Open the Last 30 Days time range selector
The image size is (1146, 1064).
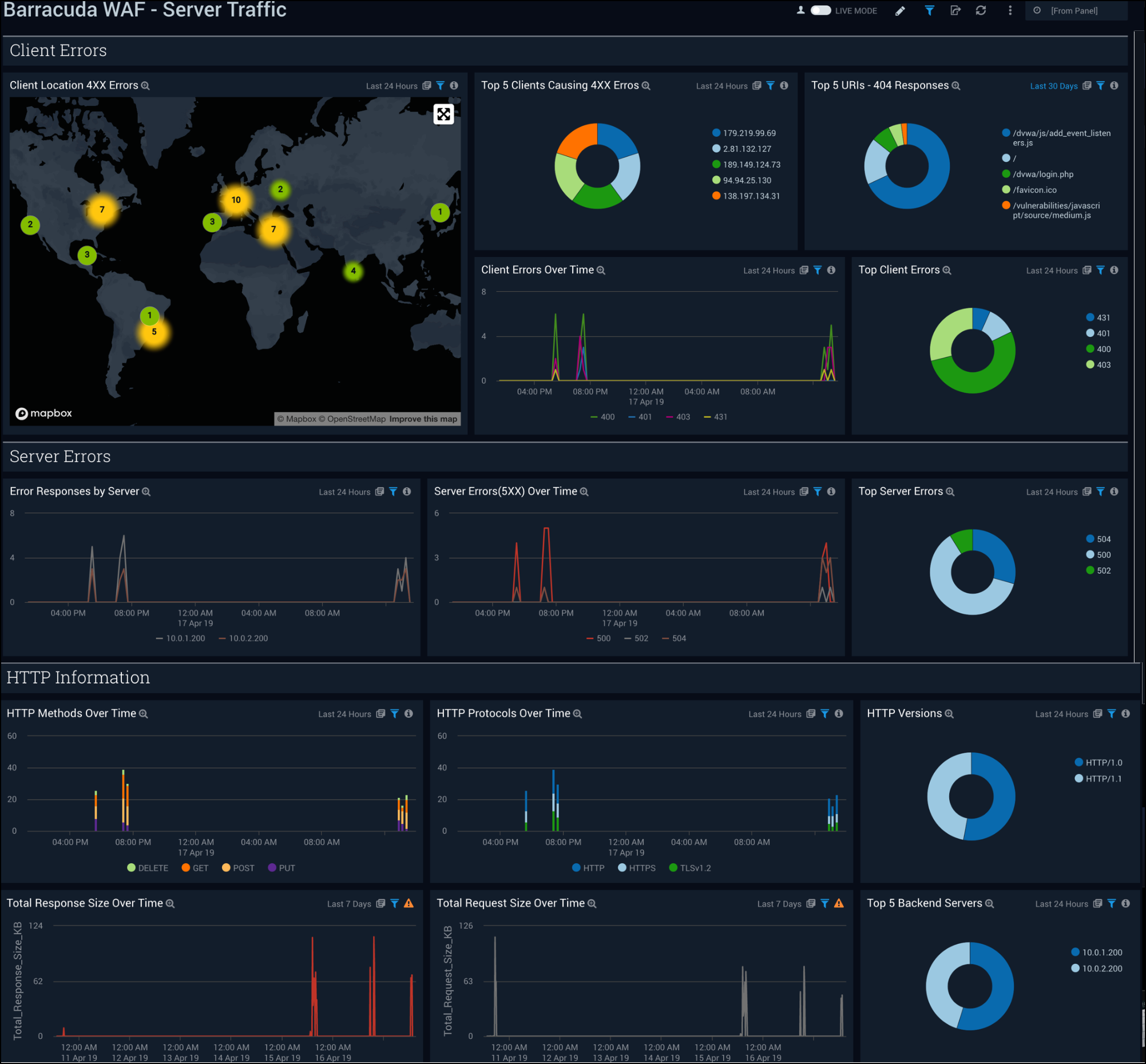tap(1054, 85)
